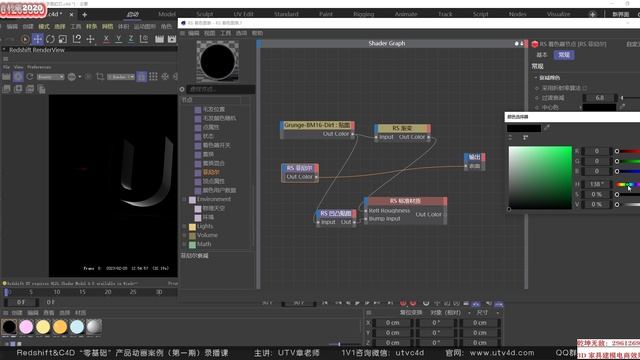Image resolution: width=640 pixels, height=360 pixels.
Task: Click the RenderView render clapper button
Action: [6, 77]
